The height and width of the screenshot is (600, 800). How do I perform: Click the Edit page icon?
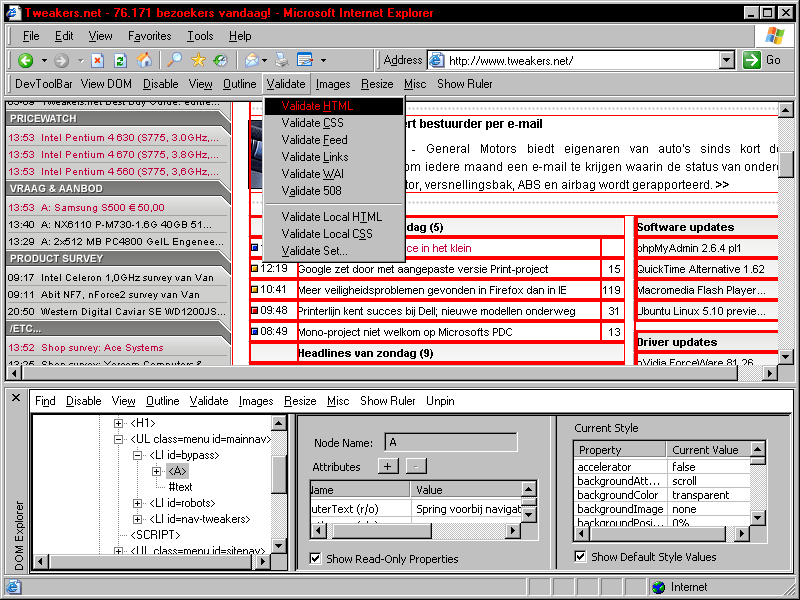click(x=305, y=60)
